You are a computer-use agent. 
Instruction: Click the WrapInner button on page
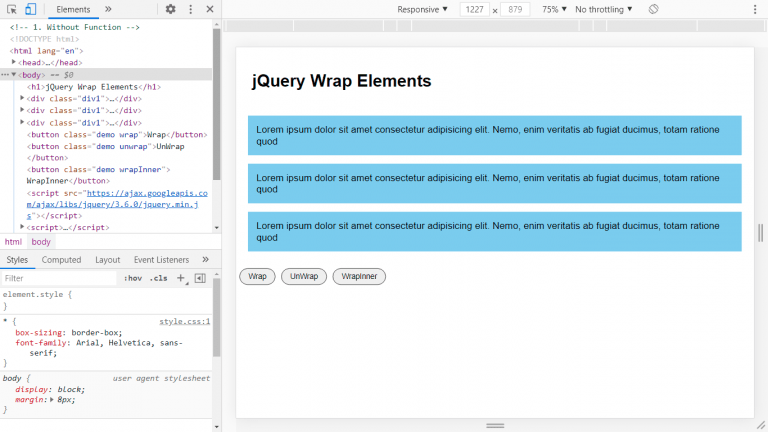359,276
